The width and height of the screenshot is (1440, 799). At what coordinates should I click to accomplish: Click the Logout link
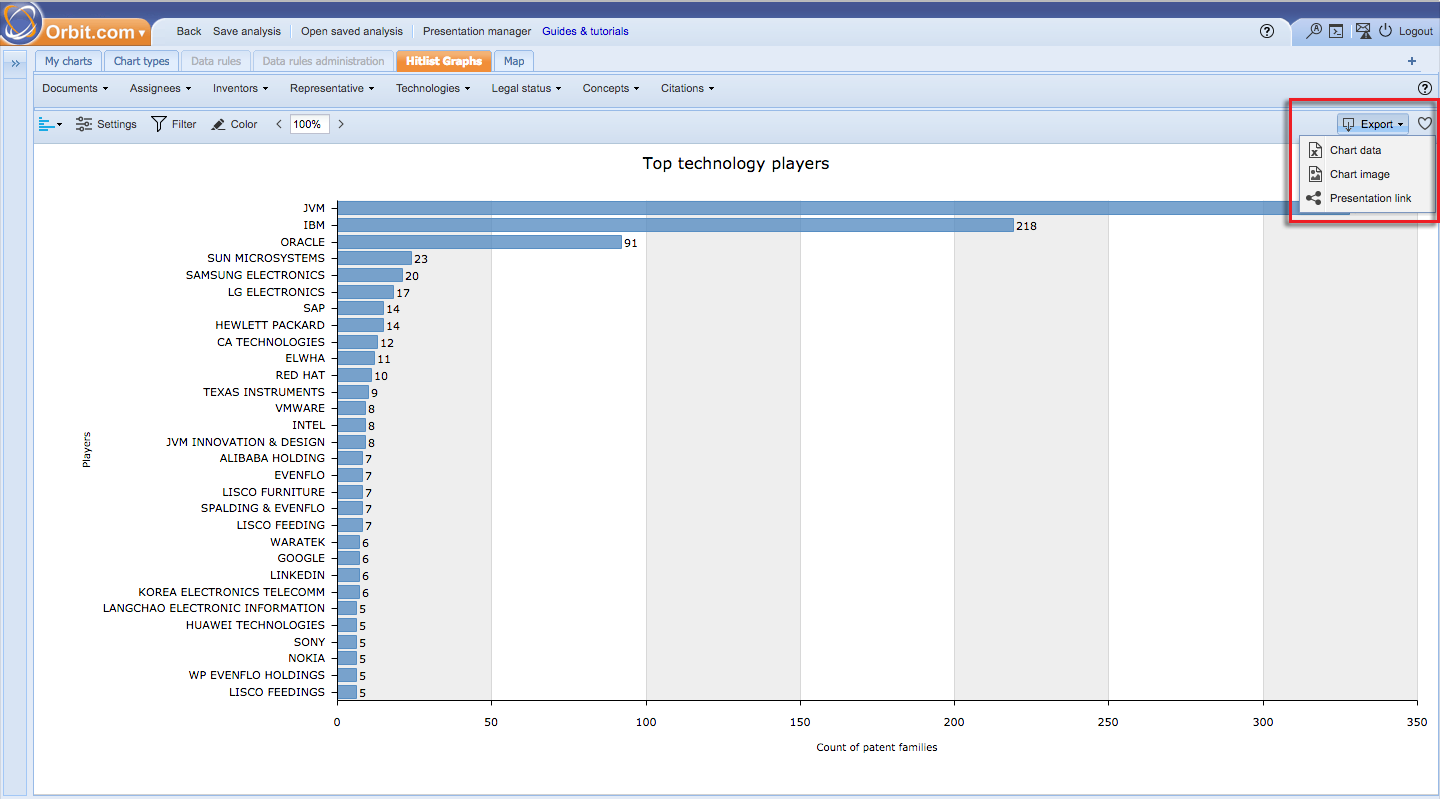tap(1416, 31)
